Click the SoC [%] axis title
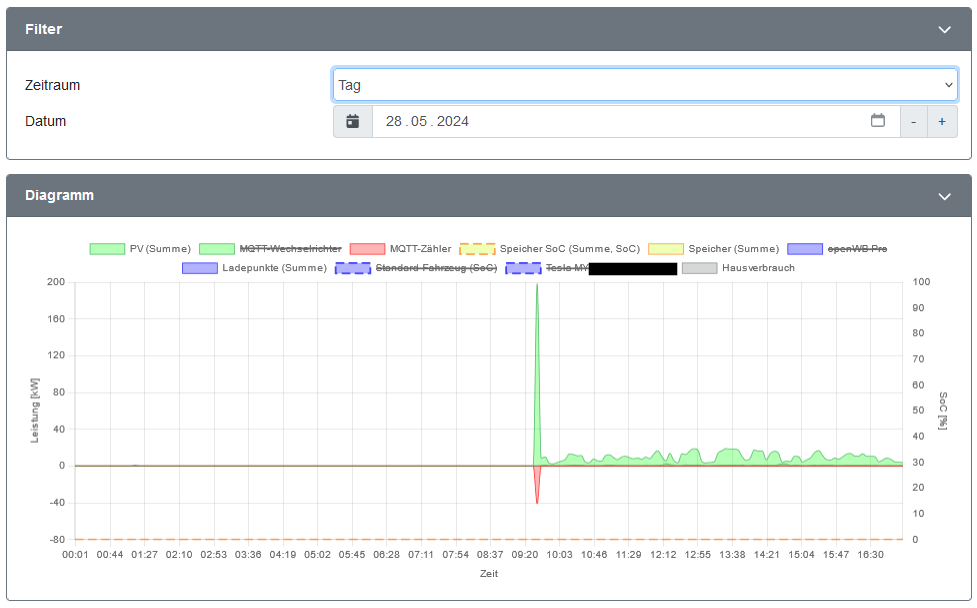 pos(943,411)
